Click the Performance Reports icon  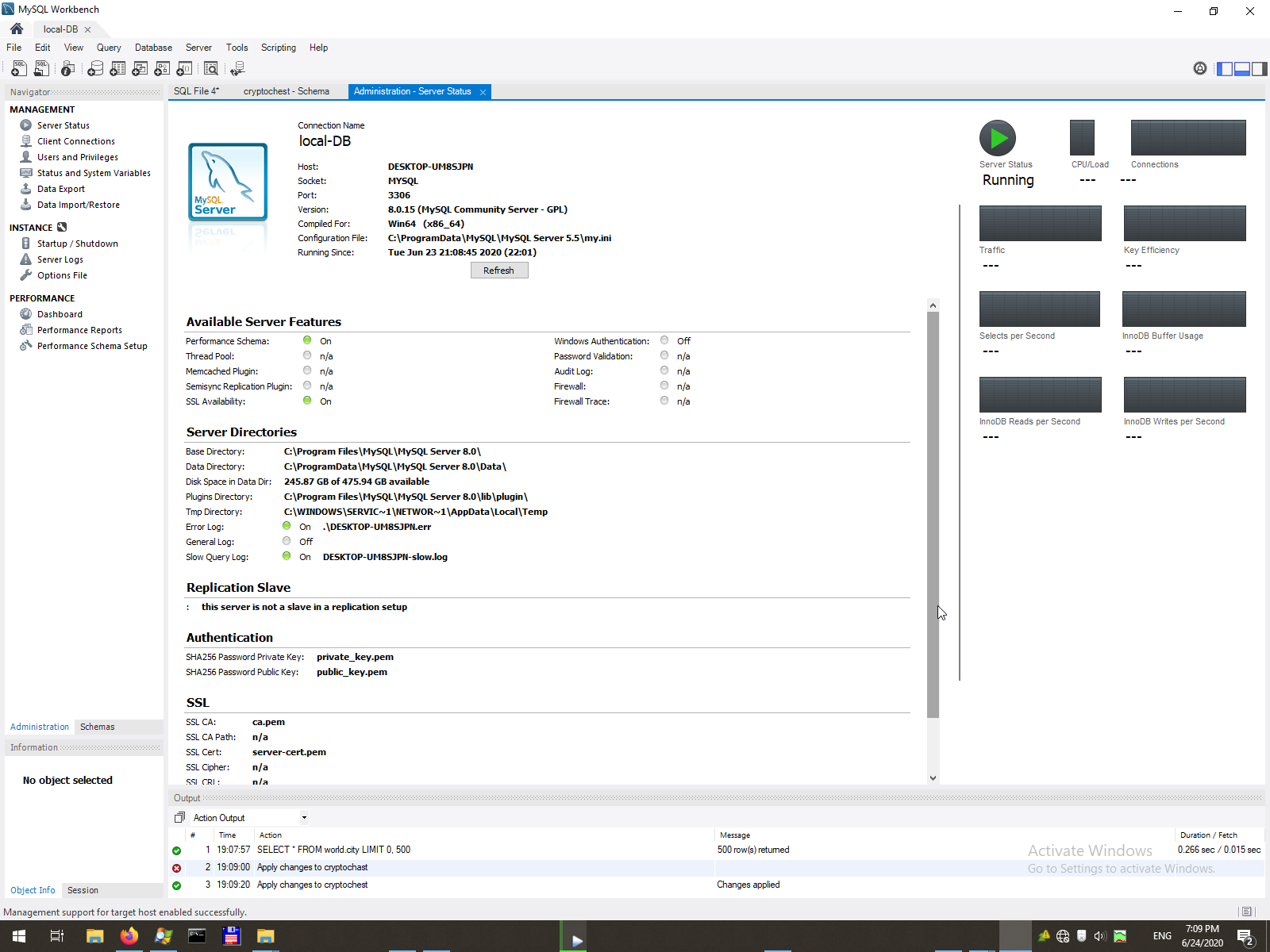26,330
